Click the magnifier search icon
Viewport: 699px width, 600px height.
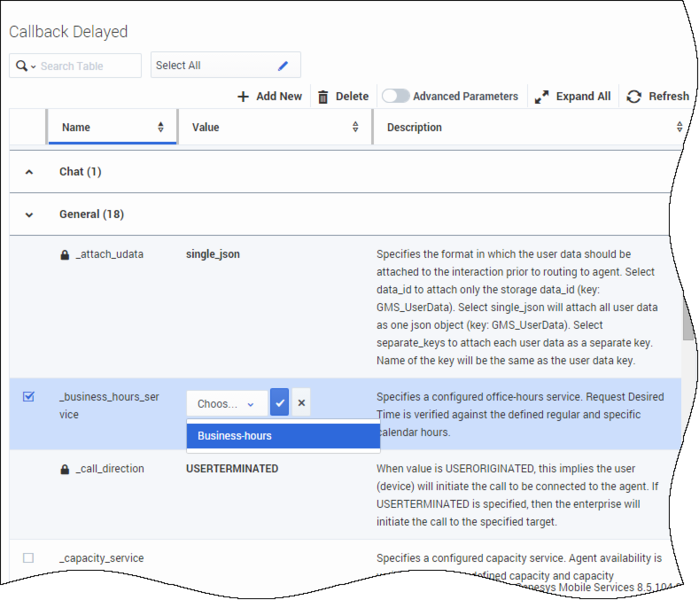click(20, 66)
